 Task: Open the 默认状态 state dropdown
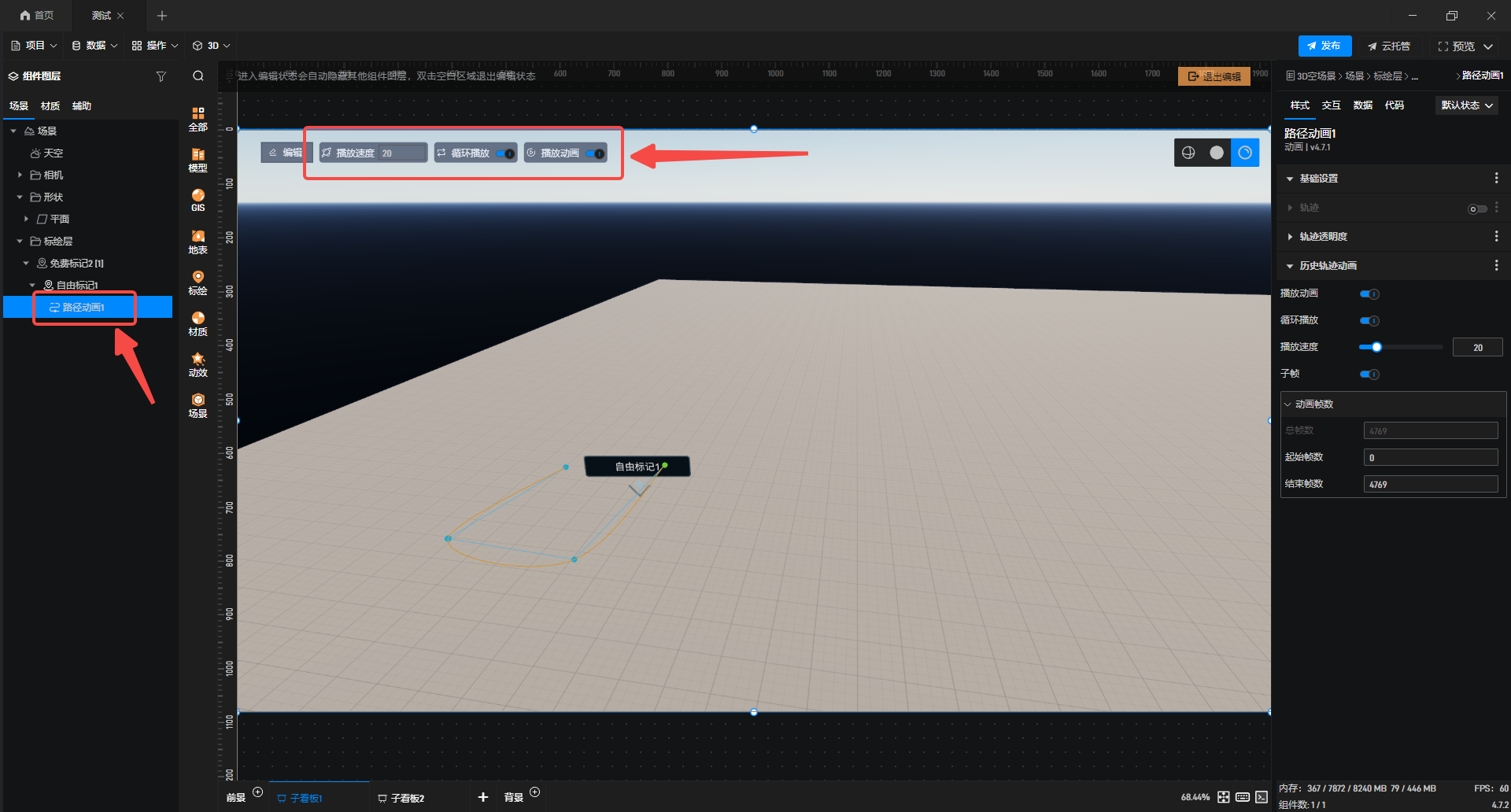[x=1467, y=105]
